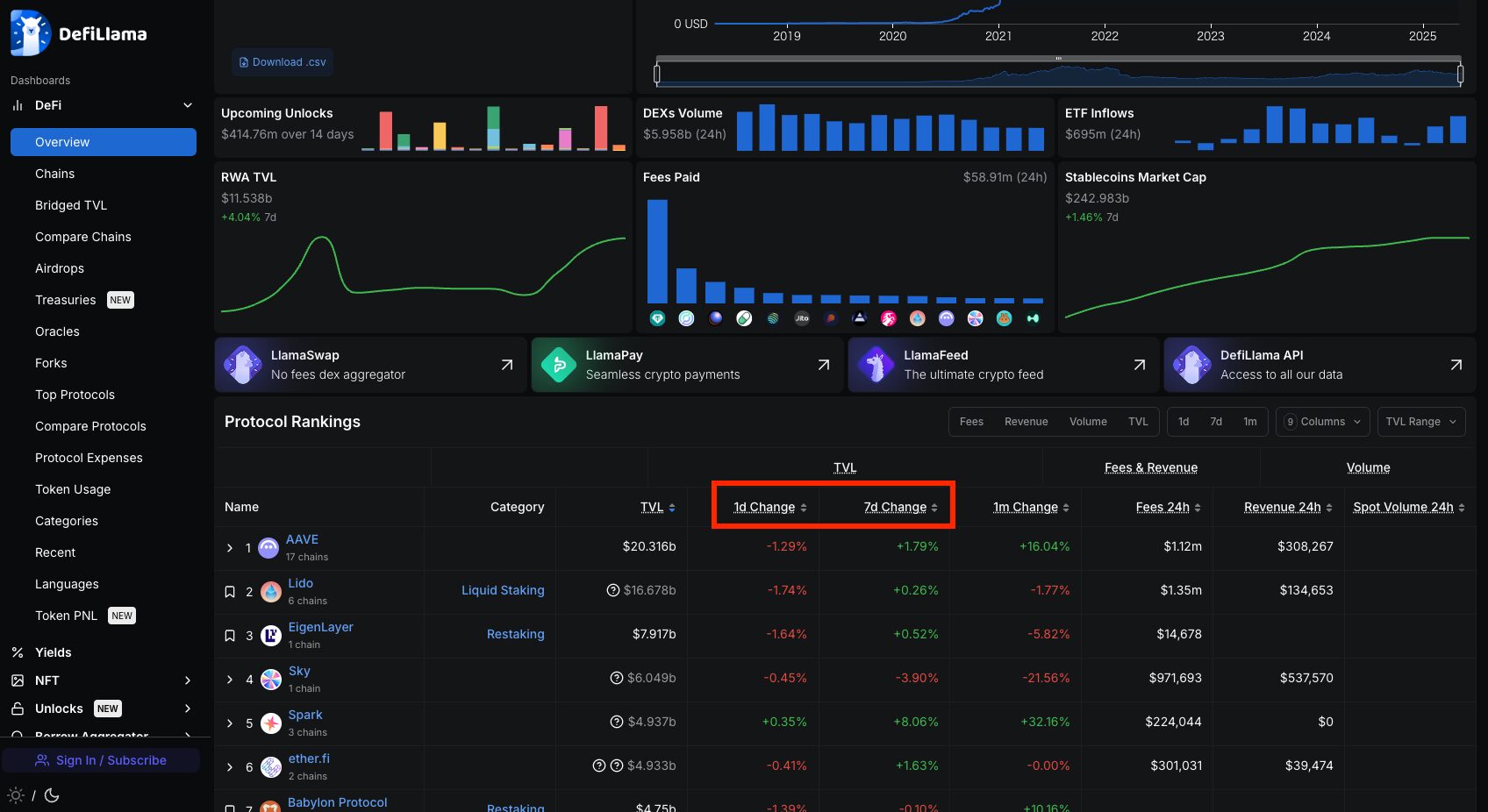The height and width of the screenshot is (812, 1488).
Task: Open Airdrops in the sidebar
Action: coord(104,268)
